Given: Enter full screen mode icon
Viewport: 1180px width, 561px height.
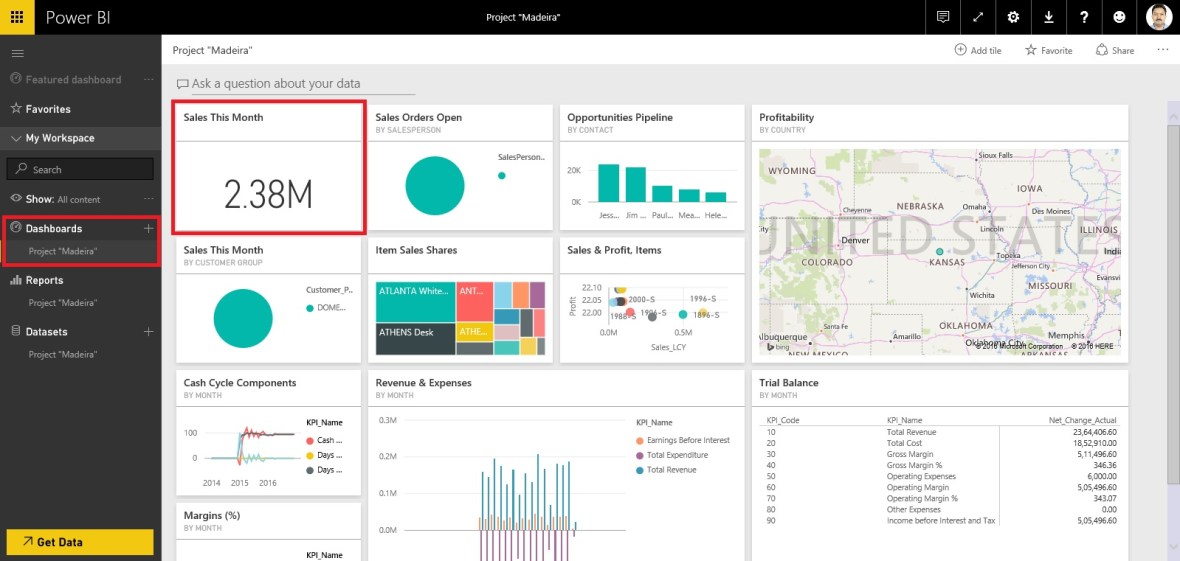Looking at the screenshot, I should [x=977, y=17].
